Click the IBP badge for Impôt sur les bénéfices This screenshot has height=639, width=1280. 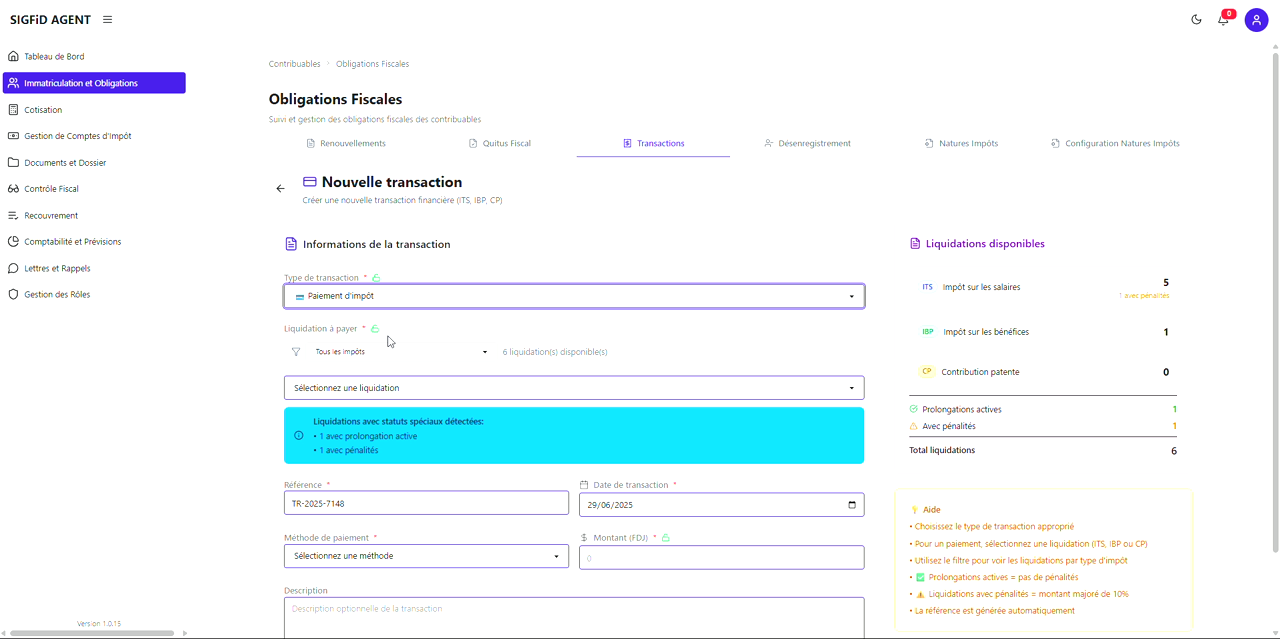click(x=926, y=331)
